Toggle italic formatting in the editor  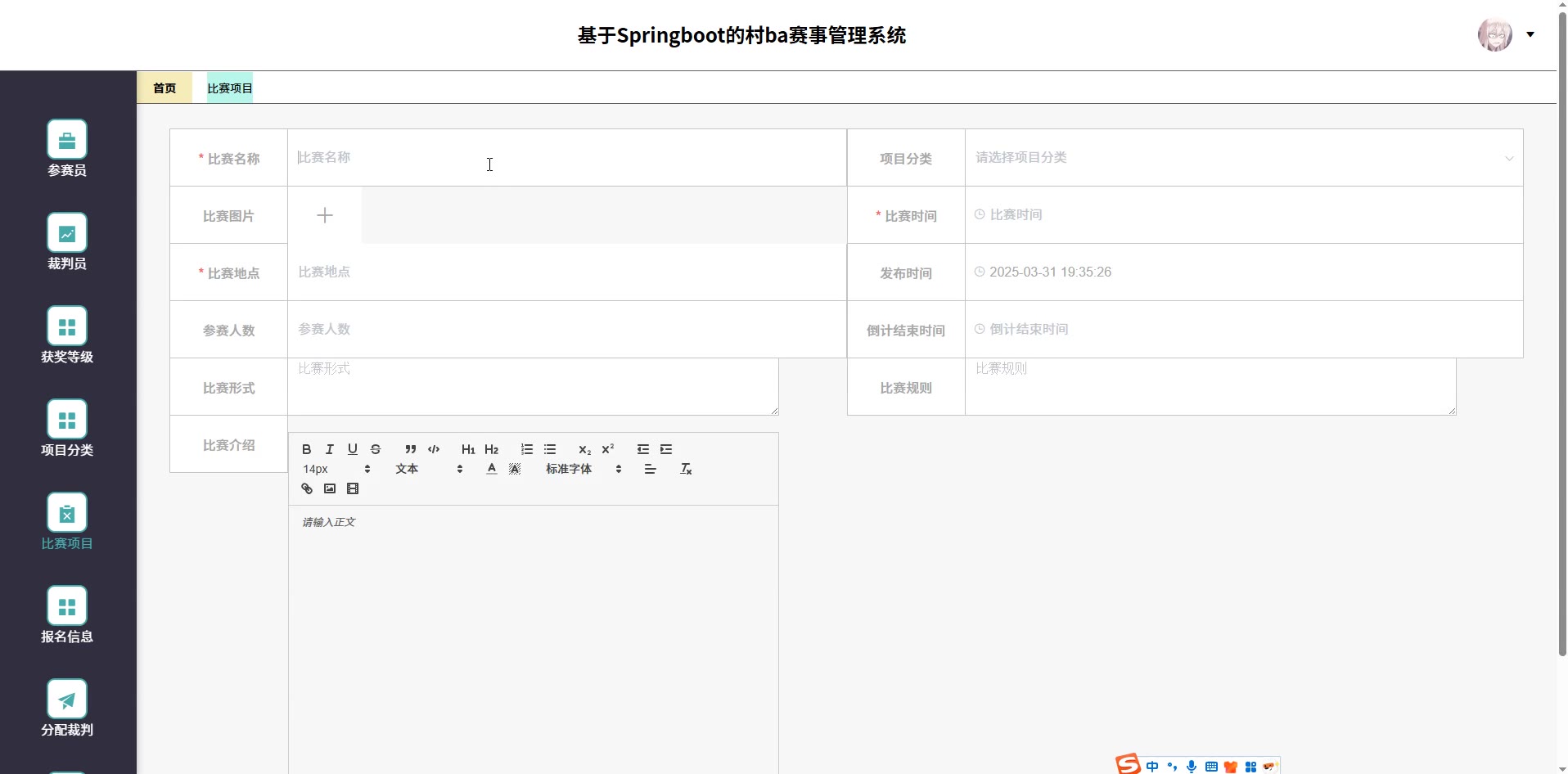330,449
